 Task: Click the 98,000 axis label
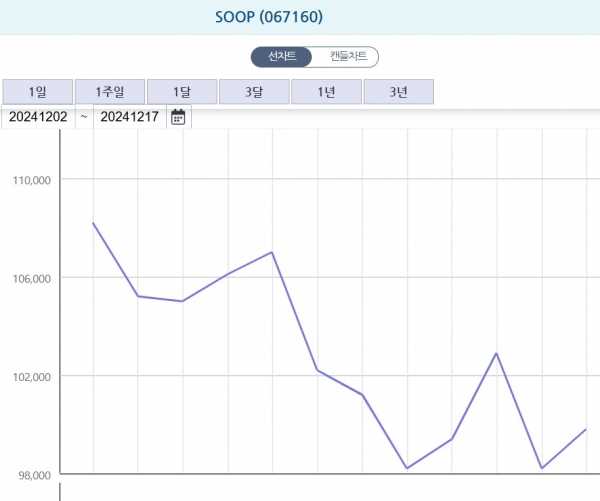pos(35,475)
